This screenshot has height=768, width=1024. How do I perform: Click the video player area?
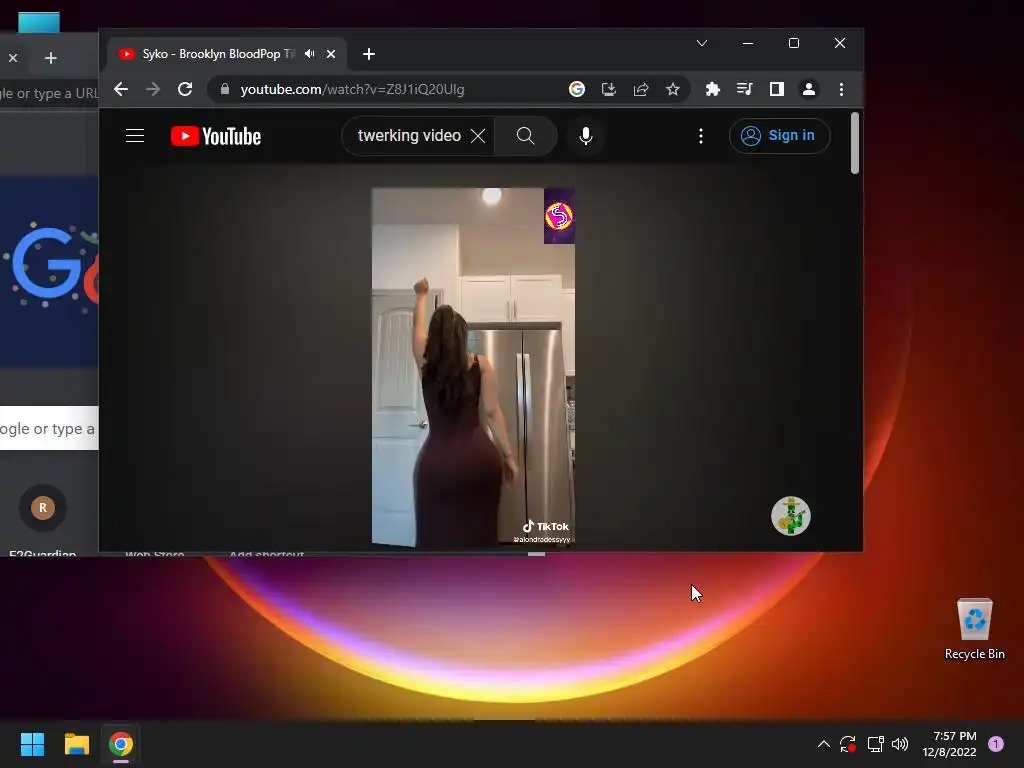473,366
